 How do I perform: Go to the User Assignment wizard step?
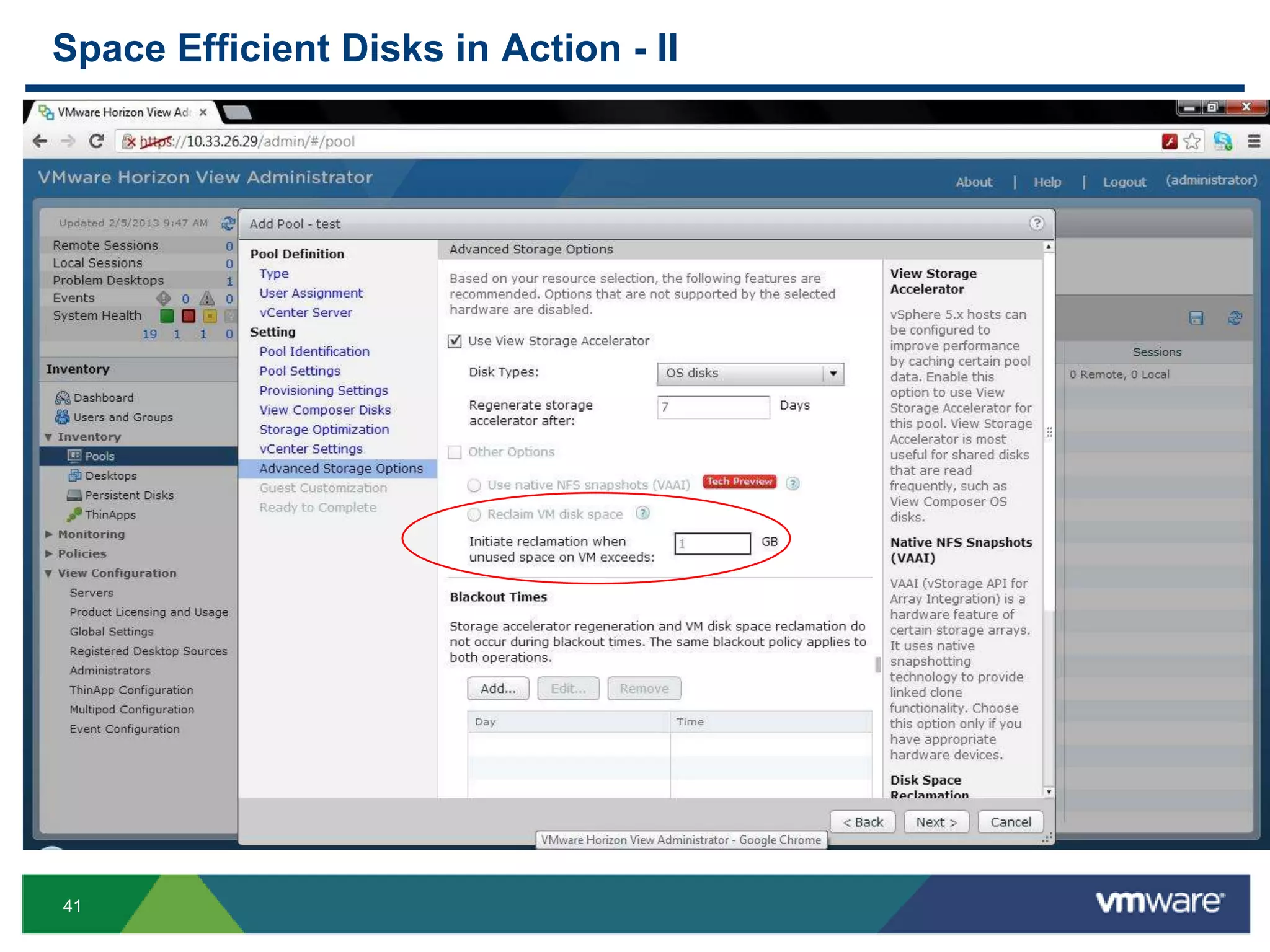(311, 293)
